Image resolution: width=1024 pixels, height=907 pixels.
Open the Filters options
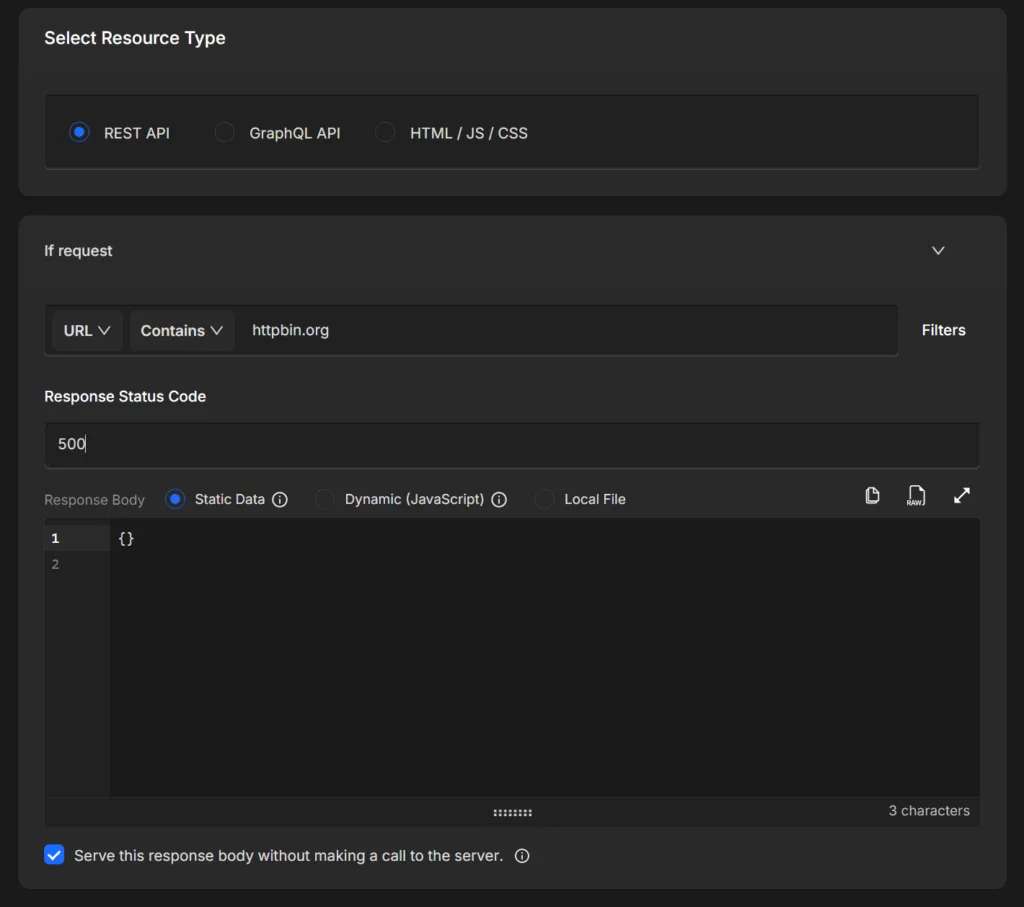943,330
